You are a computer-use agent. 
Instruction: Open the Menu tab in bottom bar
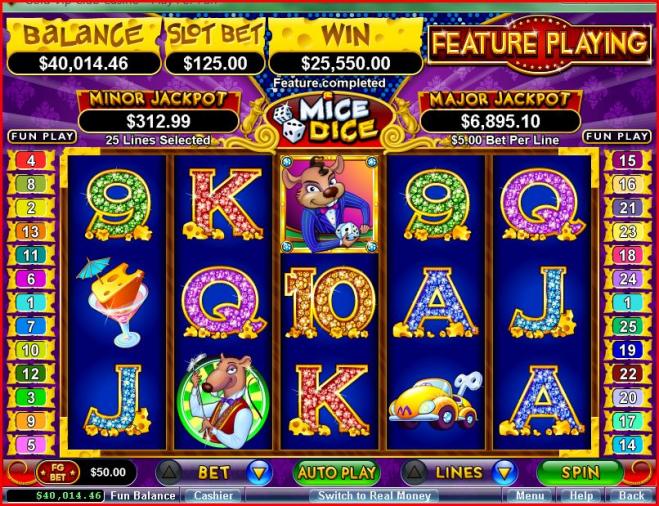(x=529, y=496)
